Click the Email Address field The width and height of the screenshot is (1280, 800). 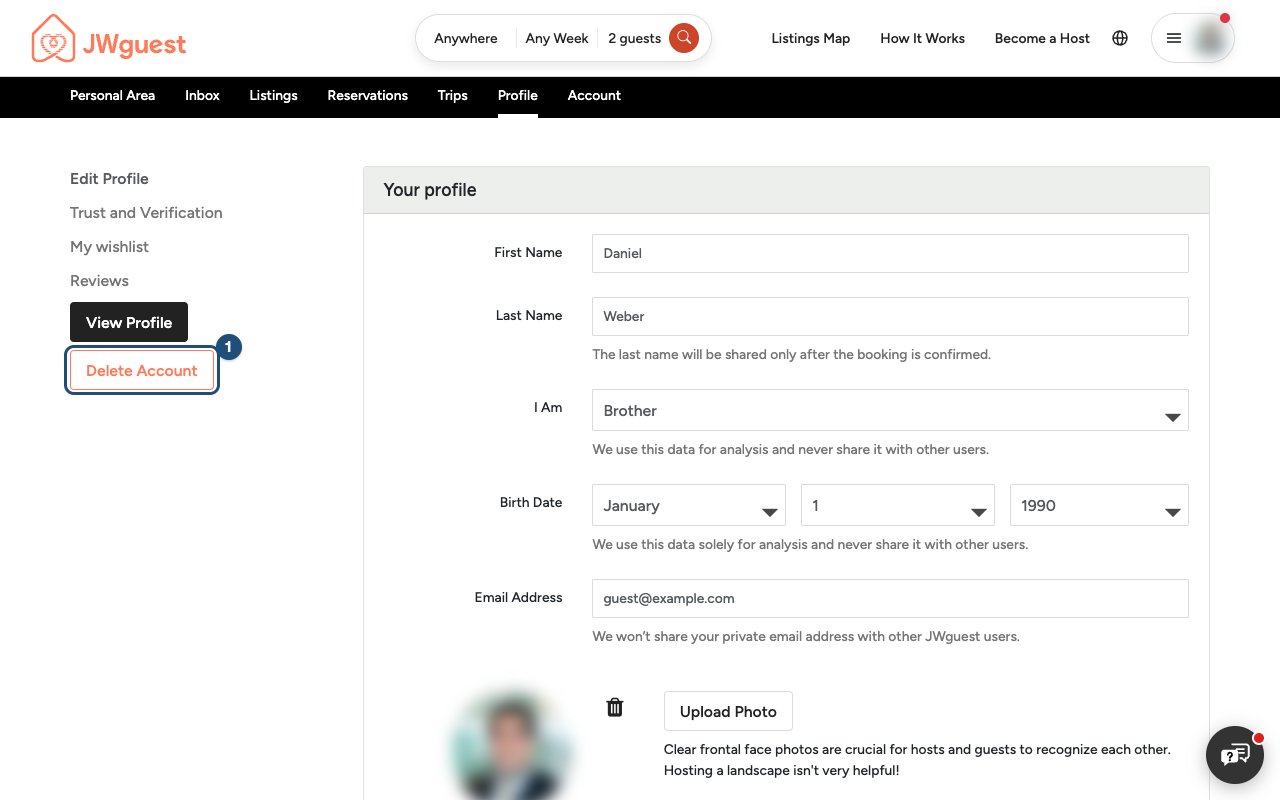(x=890, y=598)
